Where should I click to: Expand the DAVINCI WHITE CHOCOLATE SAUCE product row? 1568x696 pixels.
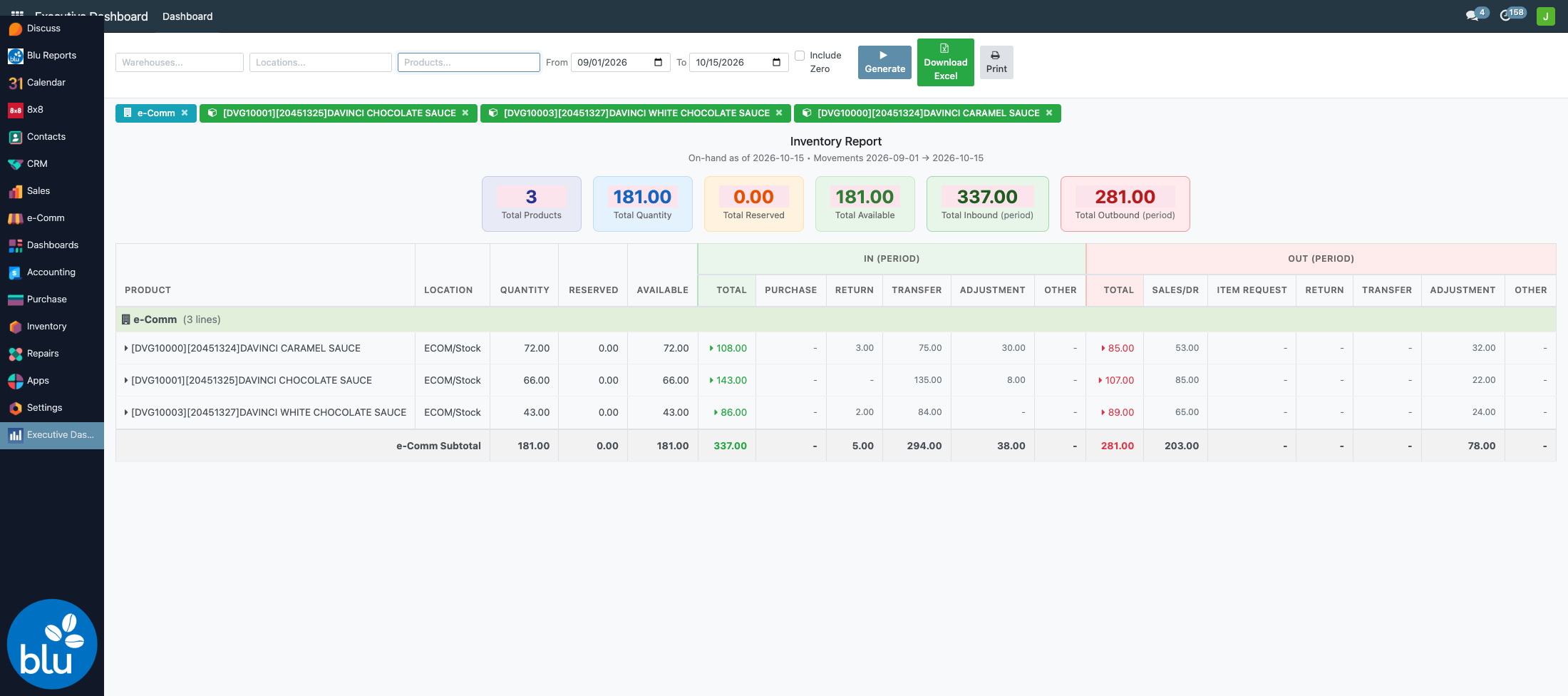pyautogui.click(x=126, y=413)
